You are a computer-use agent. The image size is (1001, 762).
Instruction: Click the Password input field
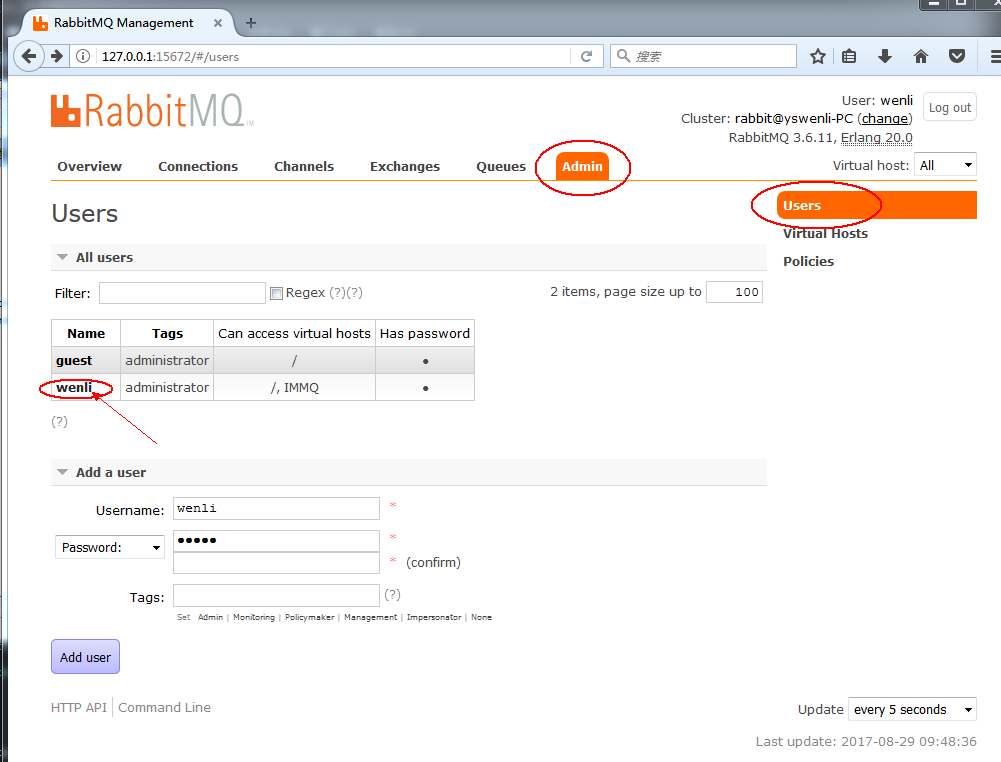(276, 541)
